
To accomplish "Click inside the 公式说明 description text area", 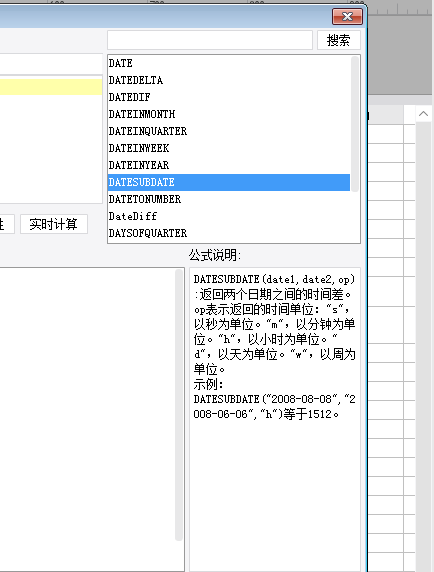I will tap(275, 420).
